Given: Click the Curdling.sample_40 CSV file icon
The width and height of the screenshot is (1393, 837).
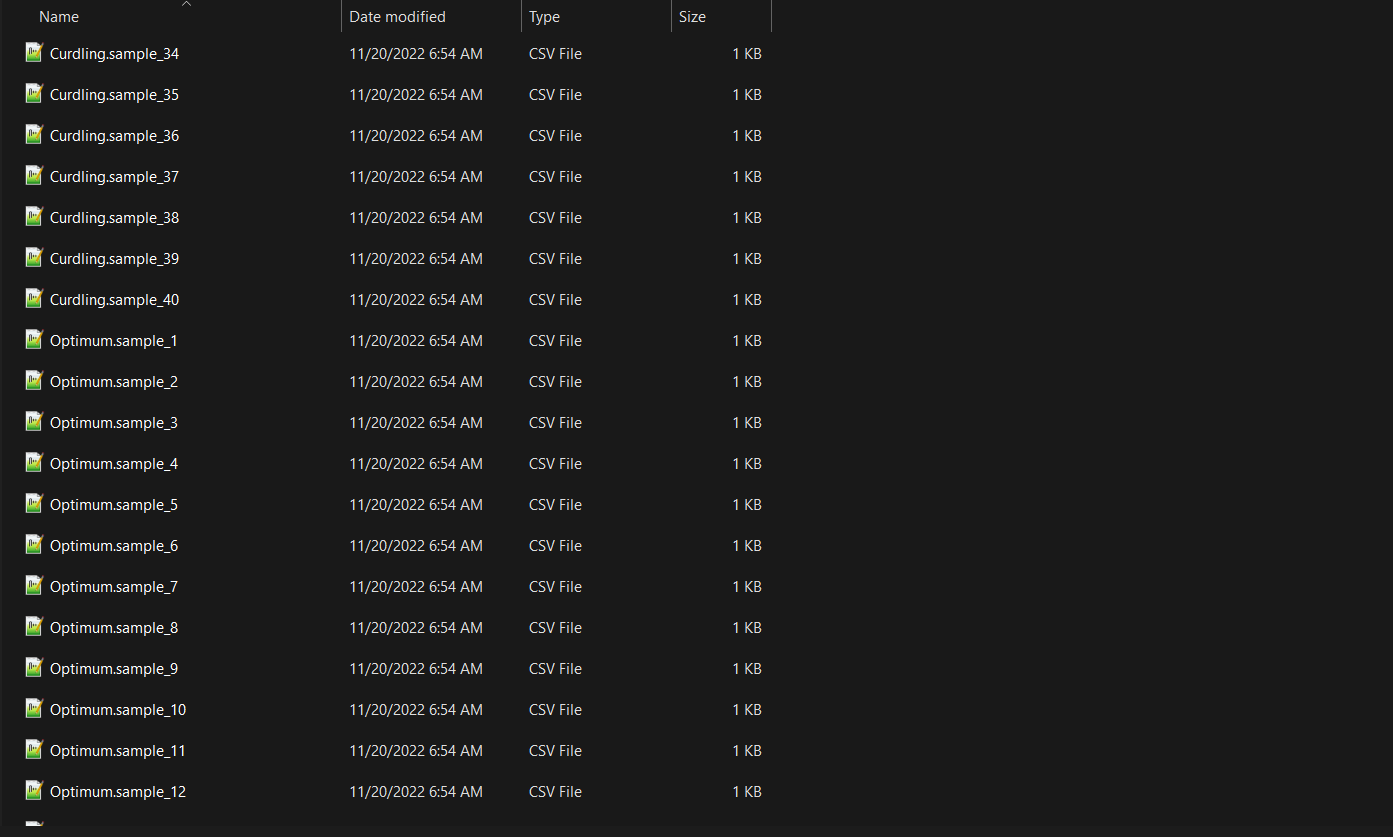Looking at the screenshot, I should 34,299.
